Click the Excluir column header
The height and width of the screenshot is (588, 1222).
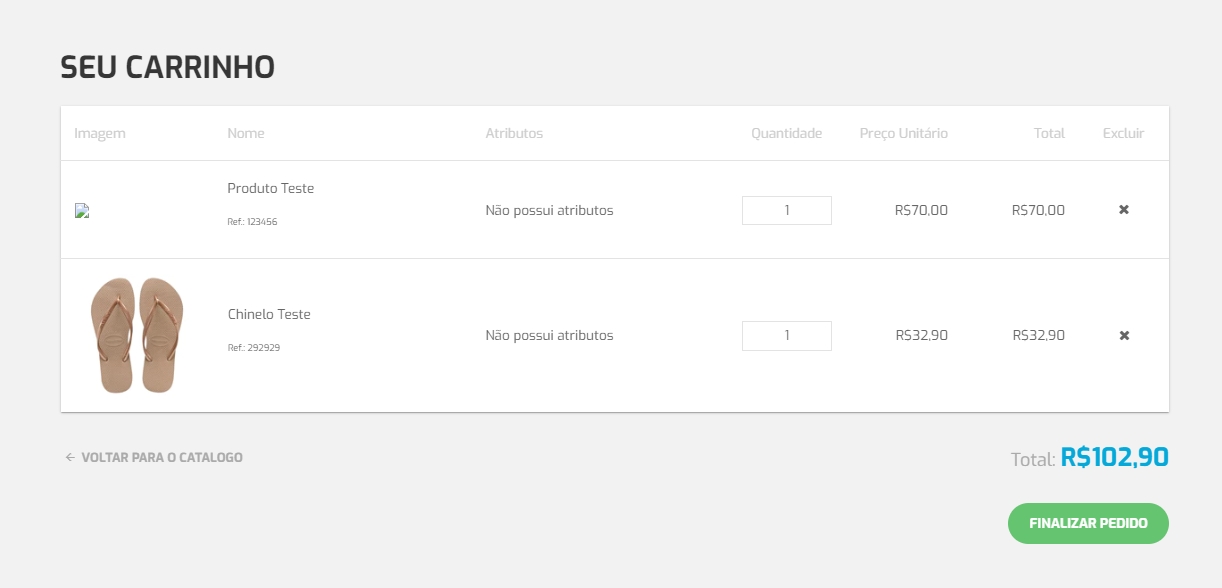coord(1123,134)
